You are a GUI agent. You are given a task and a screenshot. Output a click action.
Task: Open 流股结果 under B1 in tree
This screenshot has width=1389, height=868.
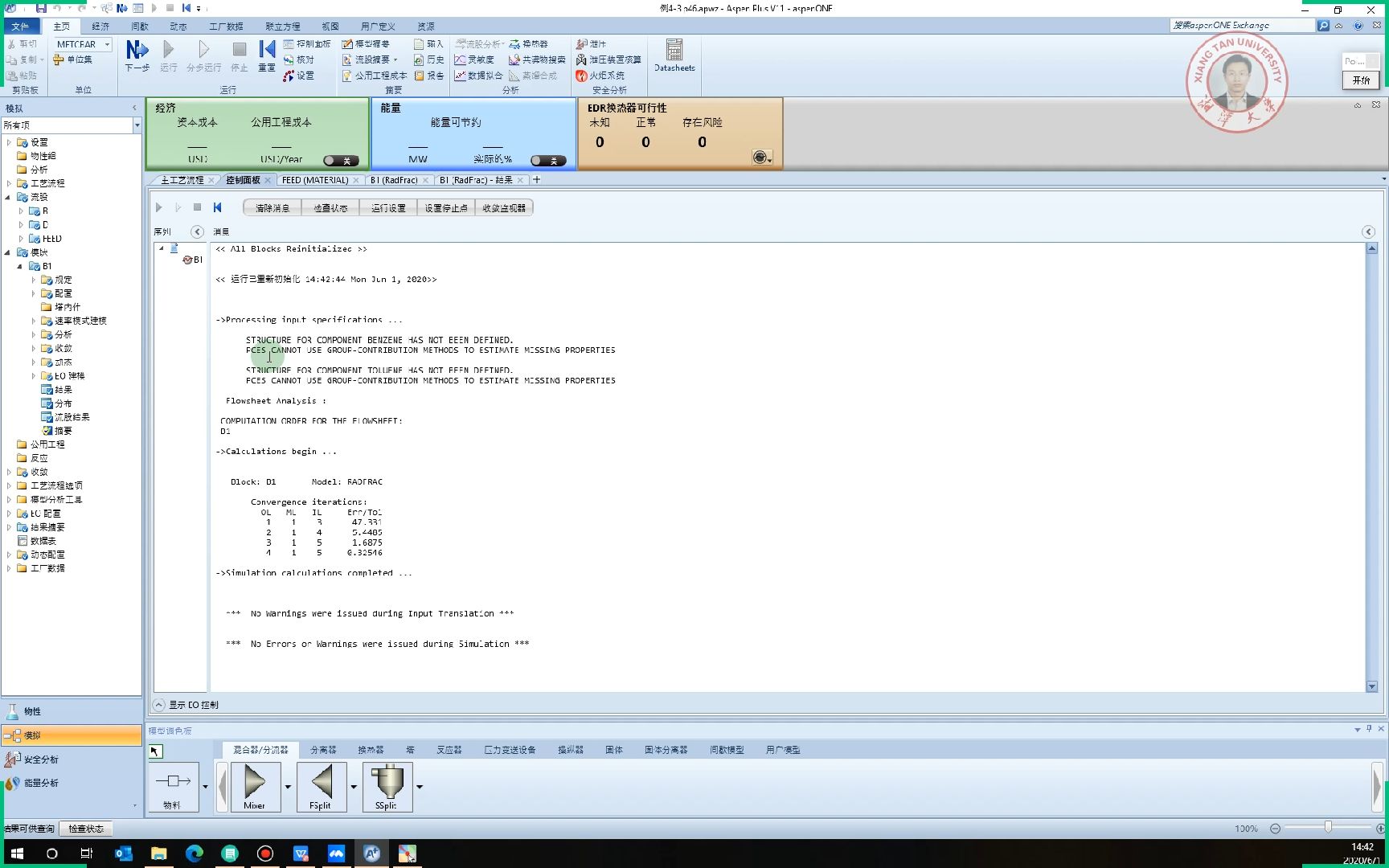[x=72, y=417]
